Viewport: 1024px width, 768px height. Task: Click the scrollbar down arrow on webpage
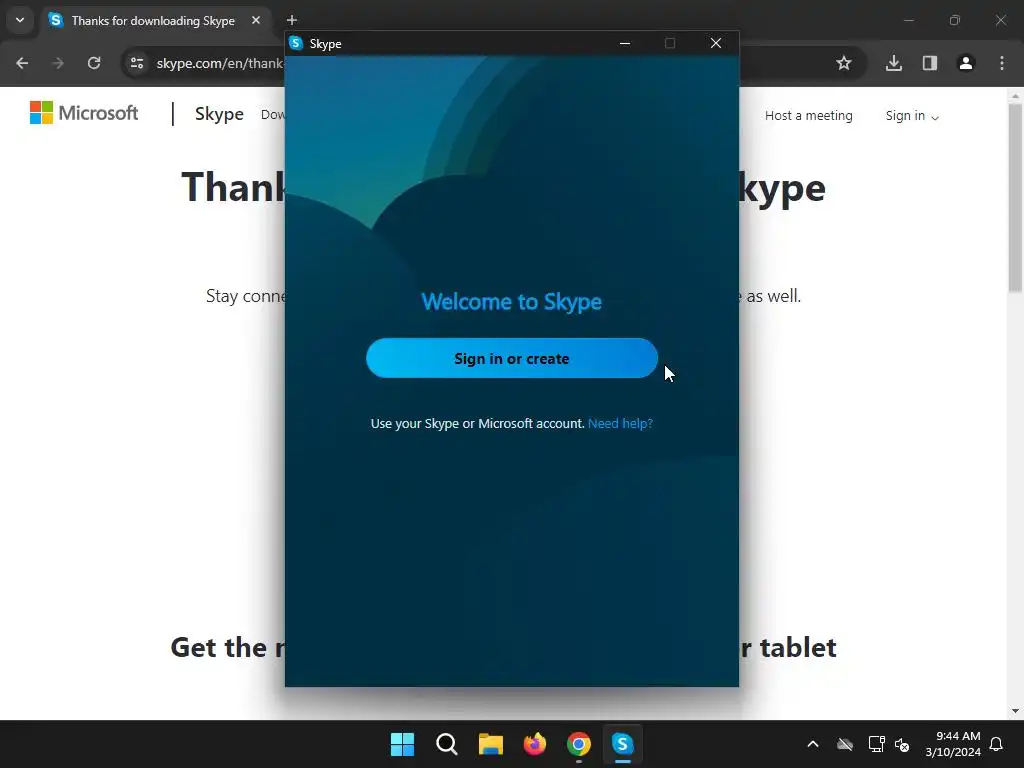(x=1015, y=711)
